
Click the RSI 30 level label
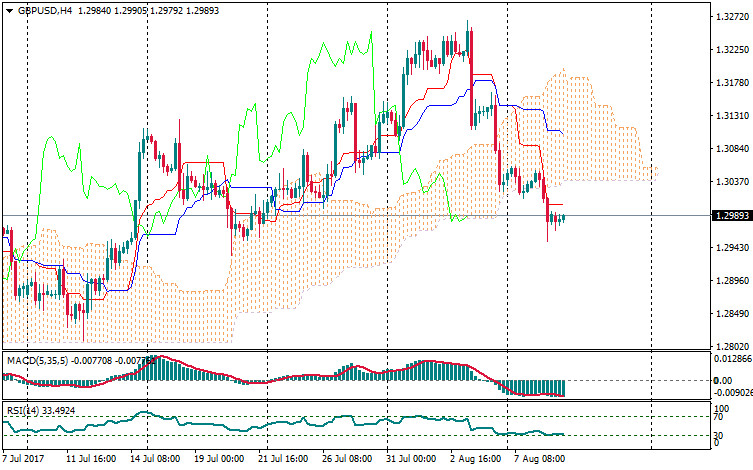click(x=720, y=436)
